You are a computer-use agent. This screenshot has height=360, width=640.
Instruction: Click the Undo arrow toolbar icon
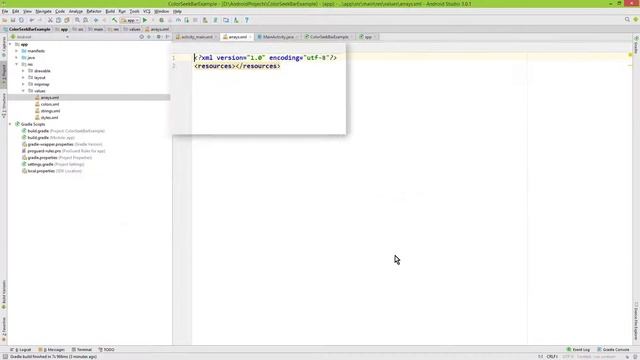[x=32, y=20]
